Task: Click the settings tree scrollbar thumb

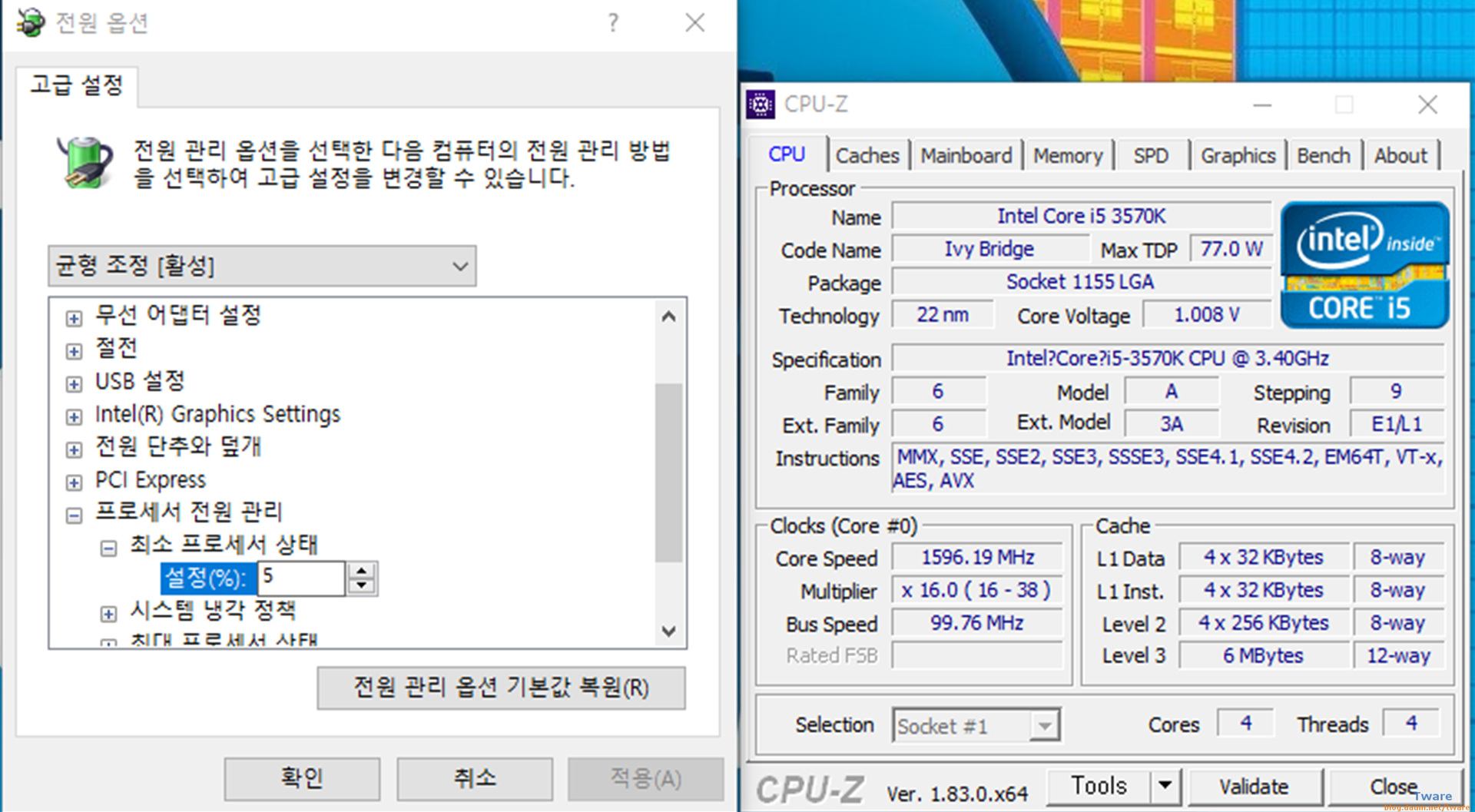Action: coord(668,472)
